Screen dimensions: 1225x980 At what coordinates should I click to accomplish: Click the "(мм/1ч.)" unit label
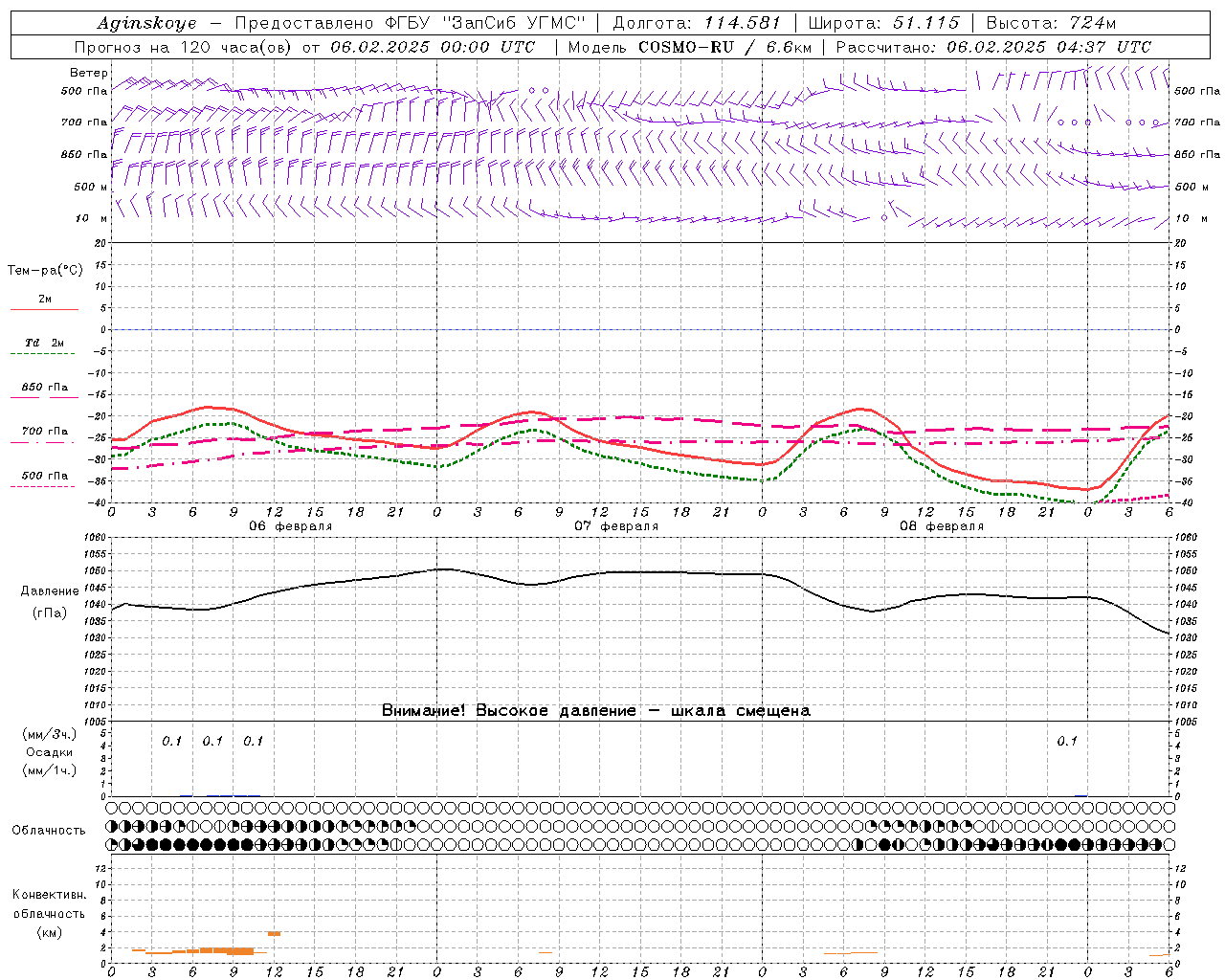[50, 770]
